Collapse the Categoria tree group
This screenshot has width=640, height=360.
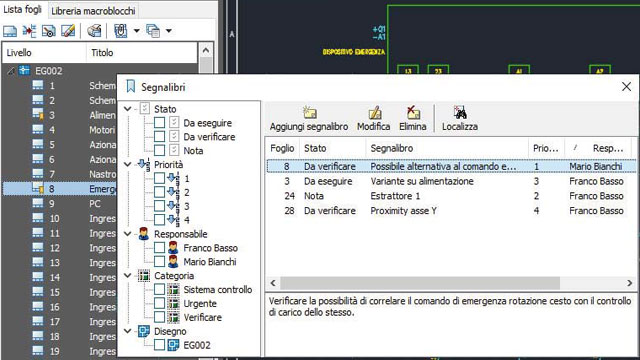[128, 276]
